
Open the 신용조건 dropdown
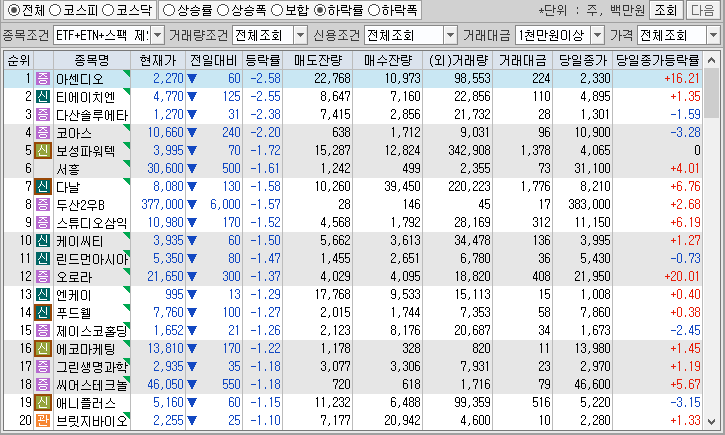tap(450, 35)
